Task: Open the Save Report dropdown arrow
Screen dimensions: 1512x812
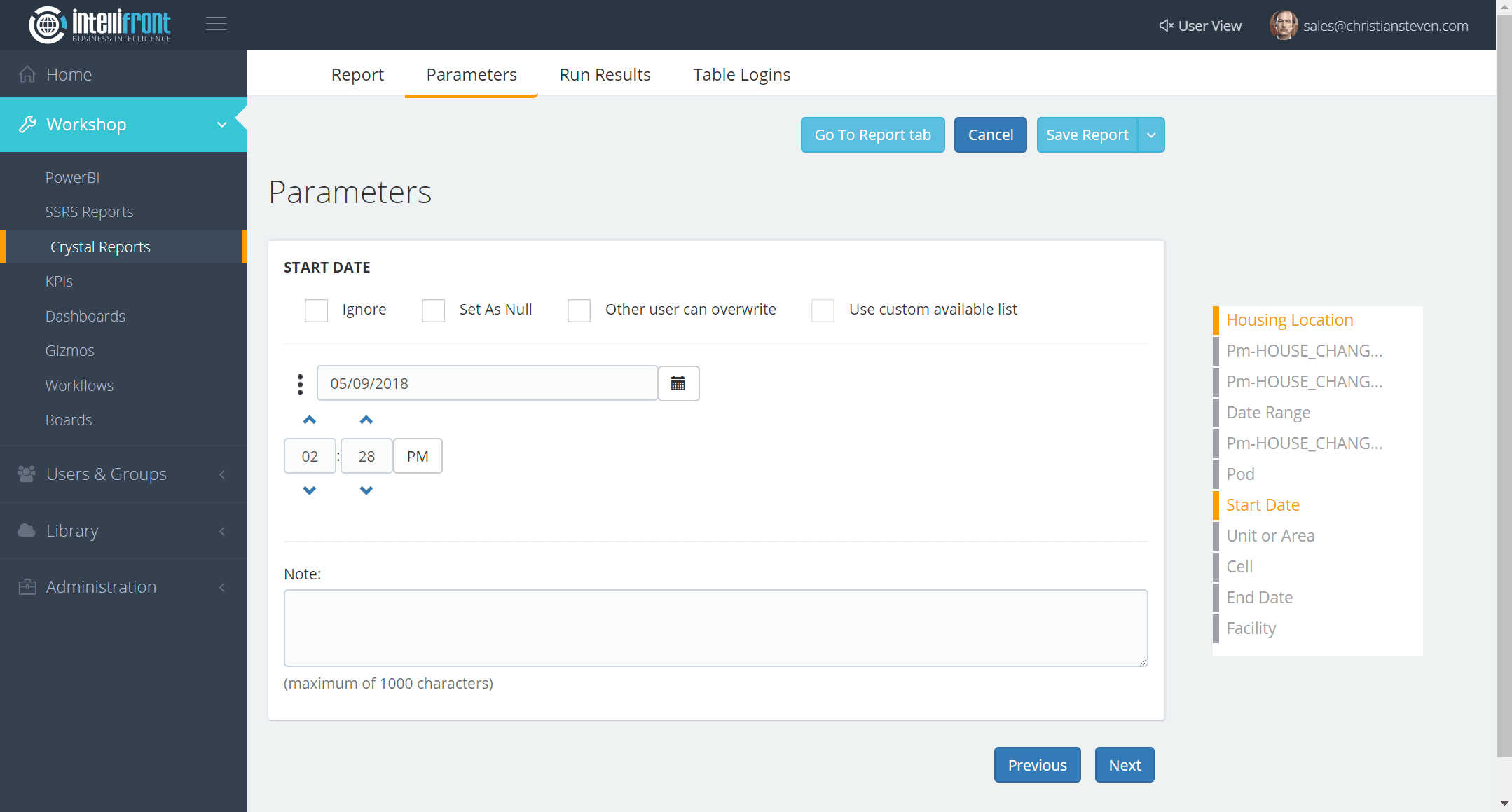Action: (x=1151, y=135)
